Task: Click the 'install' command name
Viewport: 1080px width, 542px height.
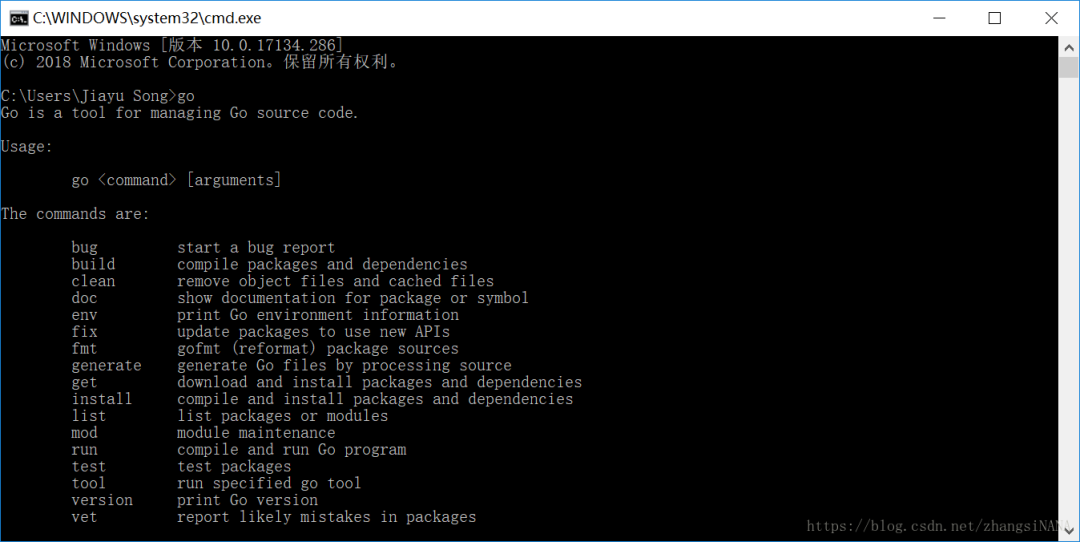Action: click(x=102, y=399)
